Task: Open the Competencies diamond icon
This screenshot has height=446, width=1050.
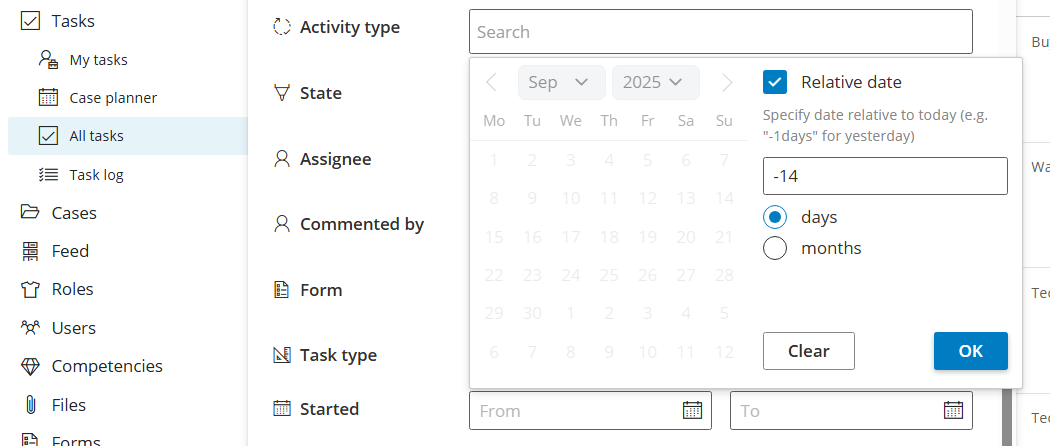Action: click(31, 366)
